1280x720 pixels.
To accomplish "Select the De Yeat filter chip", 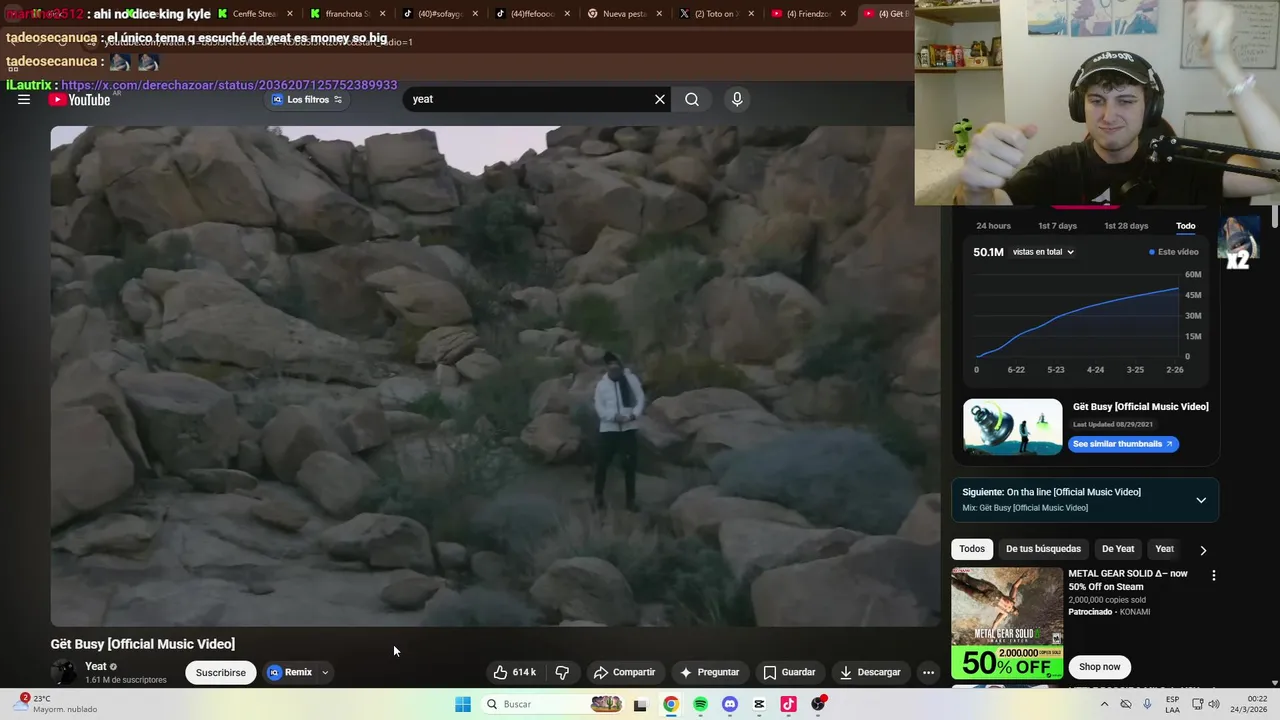I will point(1118,549).
